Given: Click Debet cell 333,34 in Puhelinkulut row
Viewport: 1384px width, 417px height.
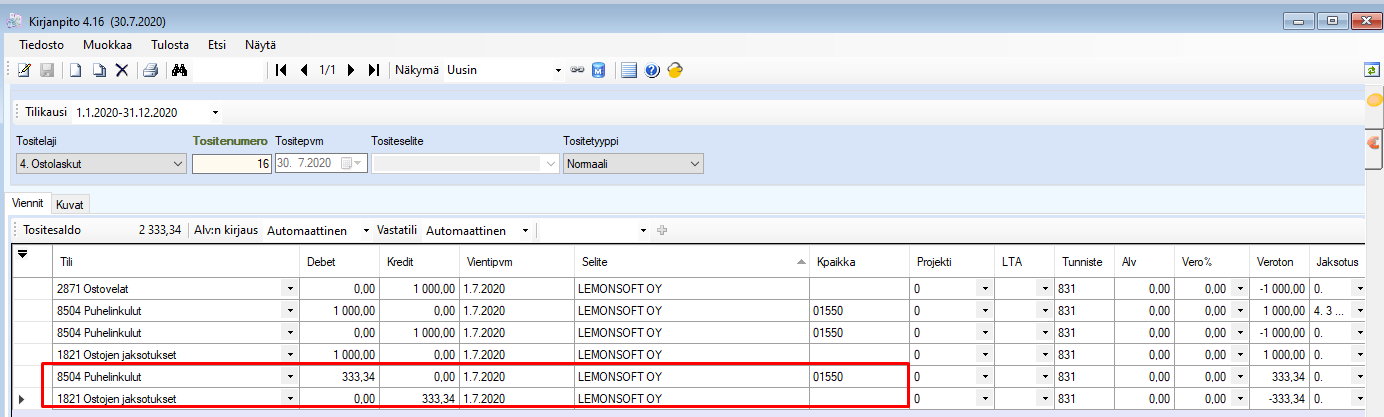Looking at the screenshot, I should (339, 376).
